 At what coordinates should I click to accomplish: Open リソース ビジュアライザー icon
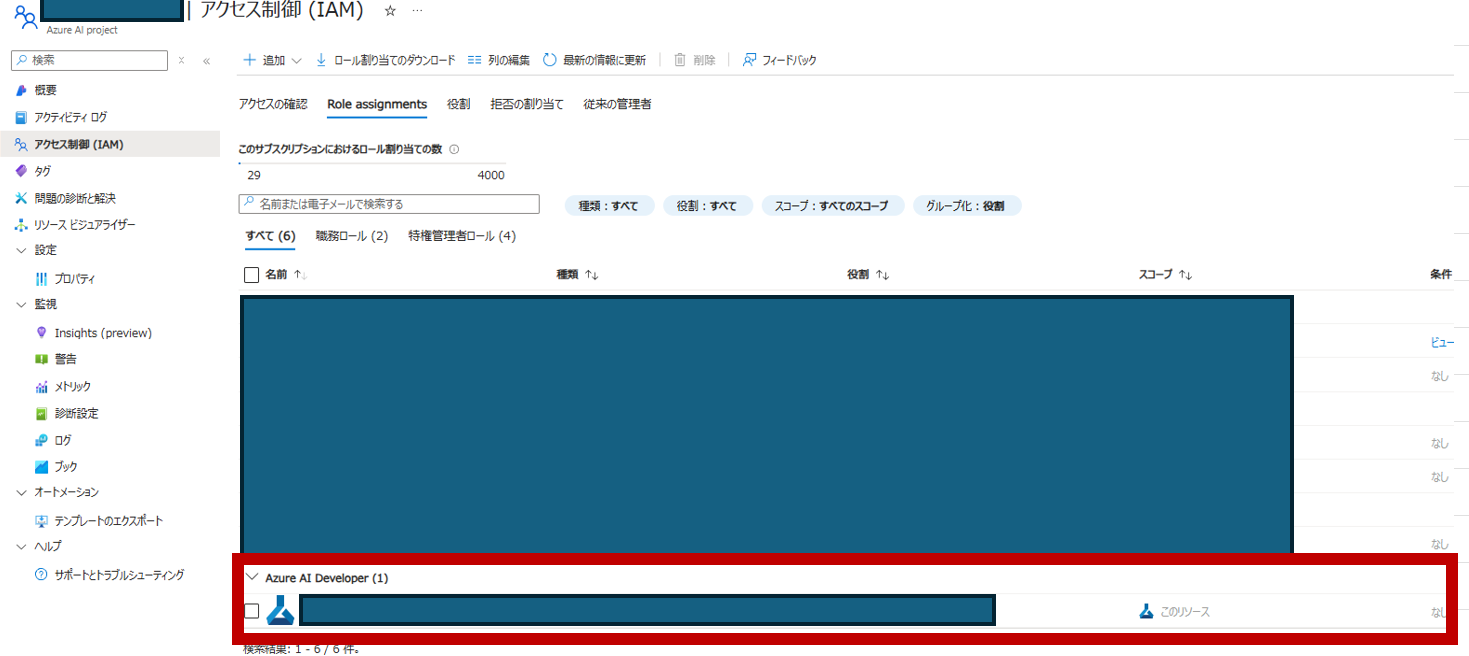click(x=21, y=225)
